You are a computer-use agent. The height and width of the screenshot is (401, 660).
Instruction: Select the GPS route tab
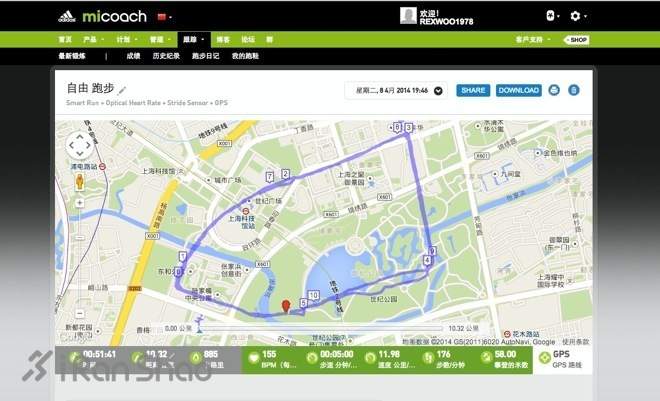(x=562, y=359)
